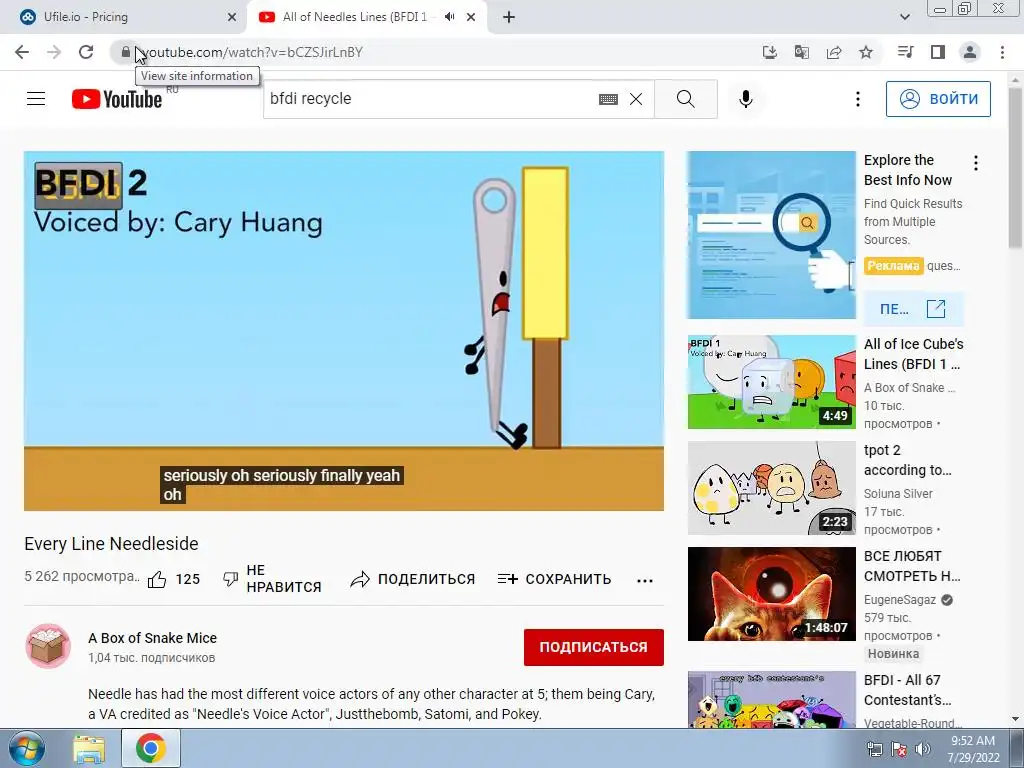Subscribe with ПОДПИСАТЬСЯ button
The height and width of the screenshot is (768, 1024).
click(594, 647)
